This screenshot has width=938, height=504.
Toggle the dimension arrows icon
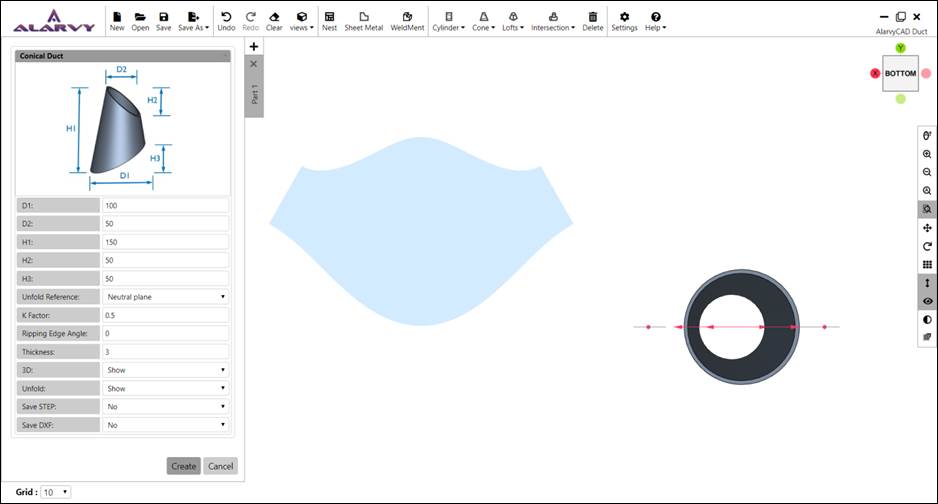pyautogui.click(x=927, y=283)
